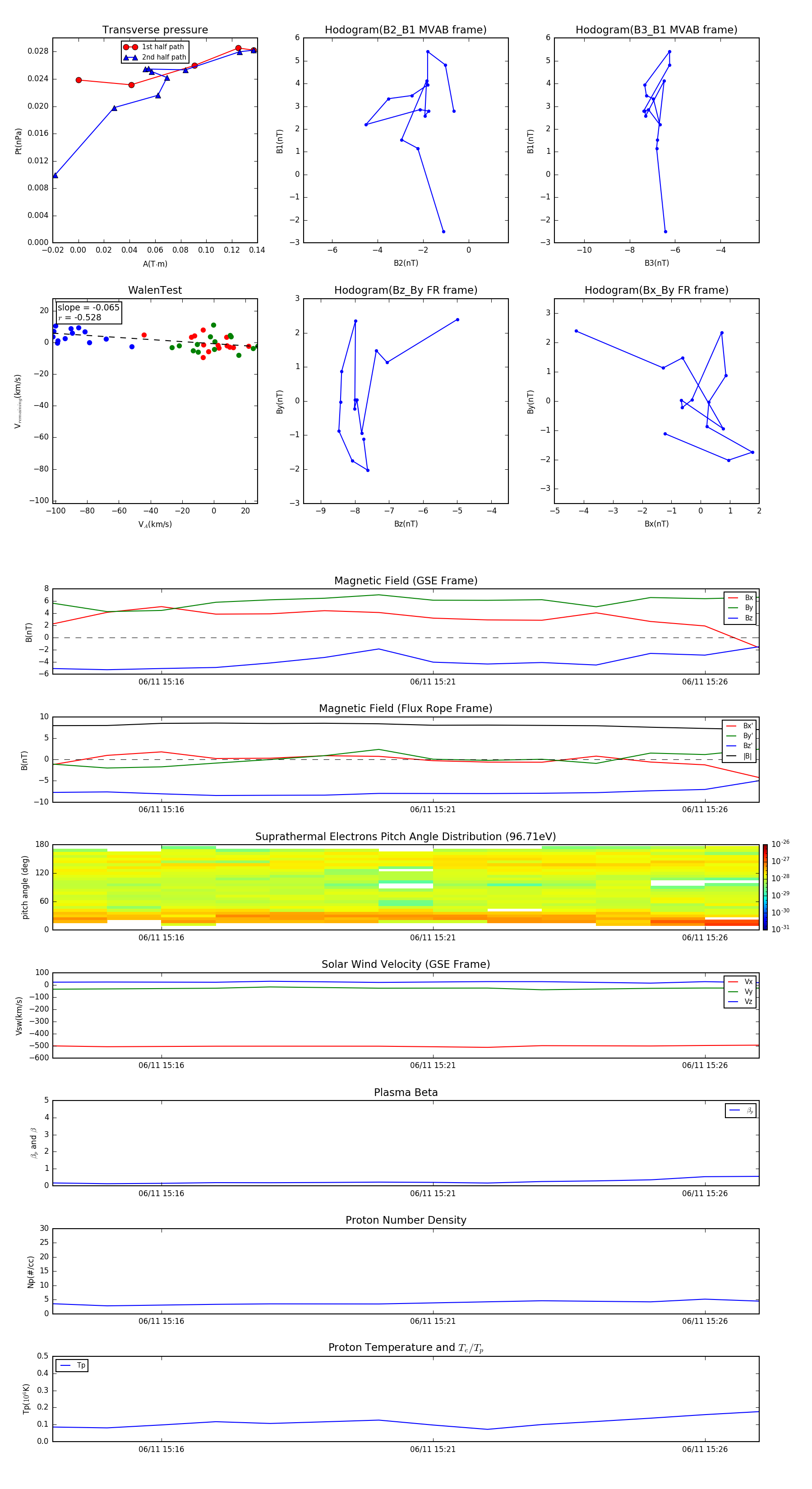Click the 'slope = -0.065' annotation
Viewport: 812px width, 1489px height.
88,308
